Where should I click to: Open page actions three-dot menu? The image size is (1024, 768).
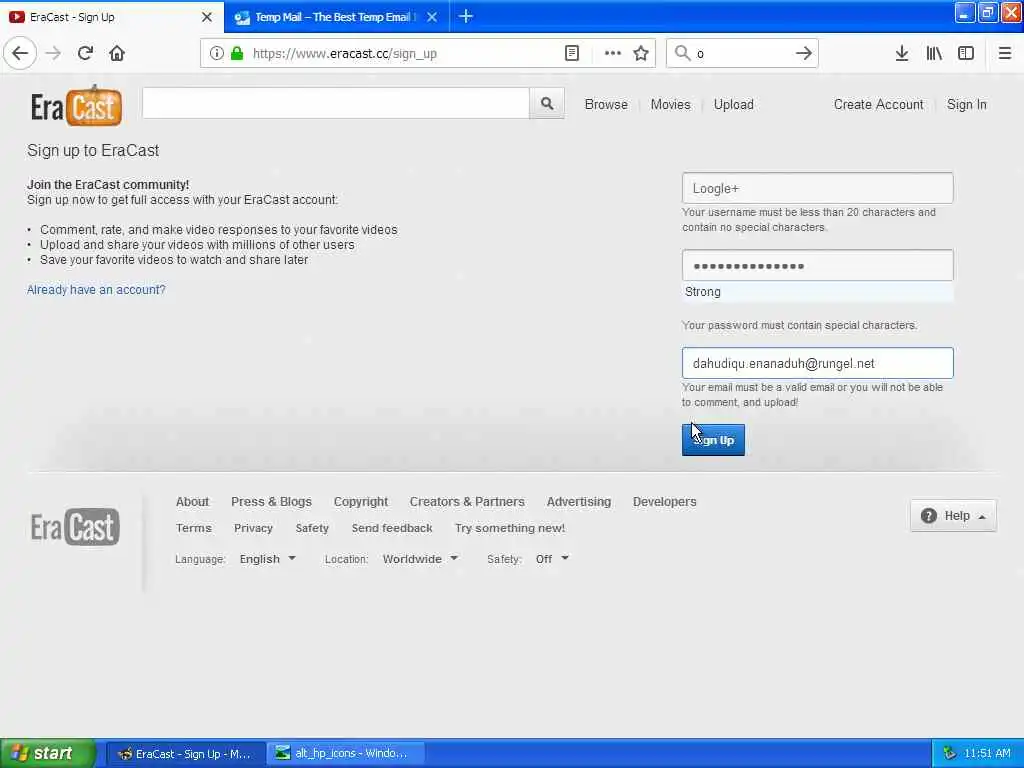(613, 53)
